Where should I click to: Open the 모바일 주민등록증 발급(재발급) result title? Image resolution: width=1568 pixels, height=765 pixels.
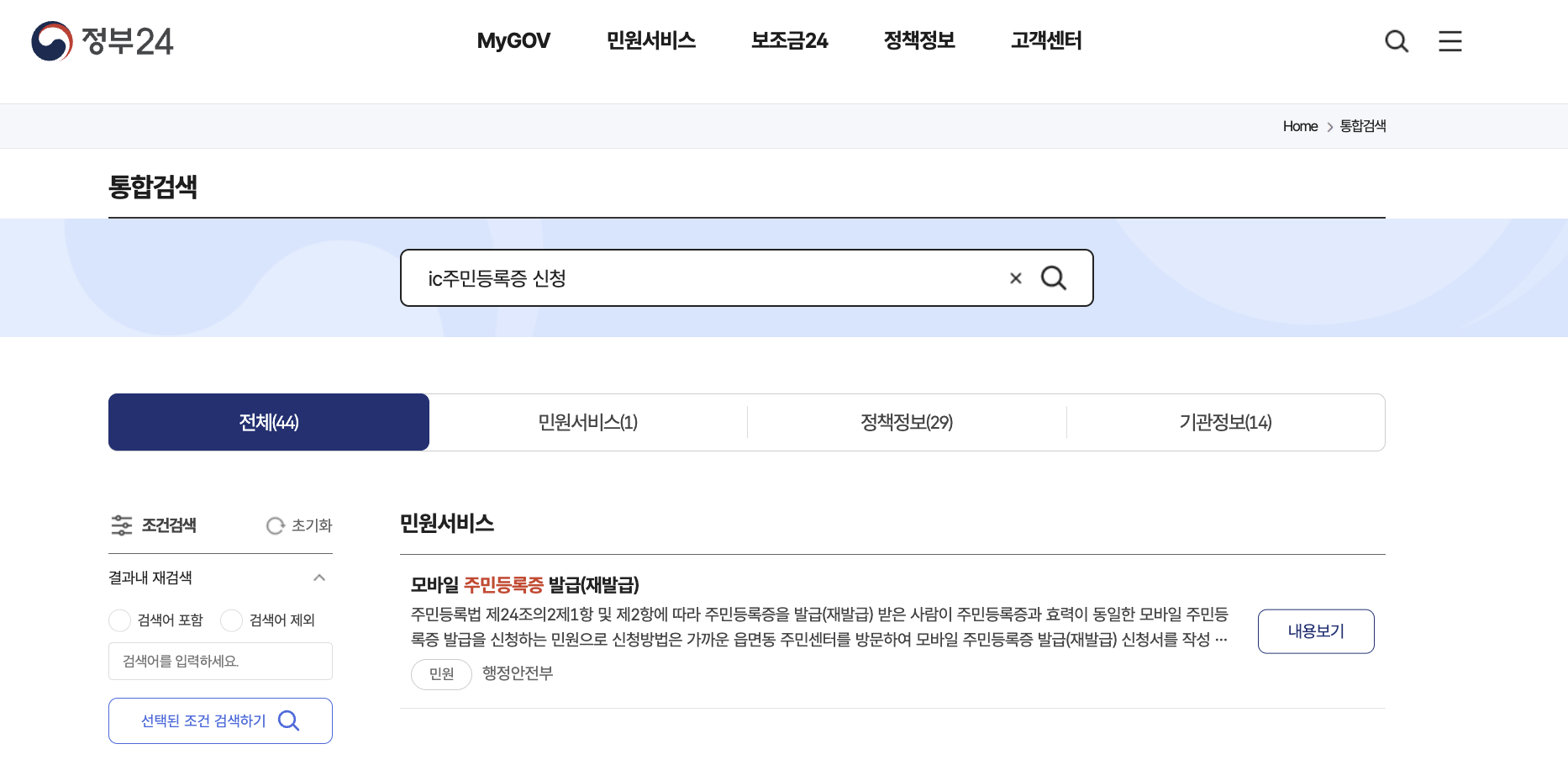pyautogui.click(x=525, y=585)
